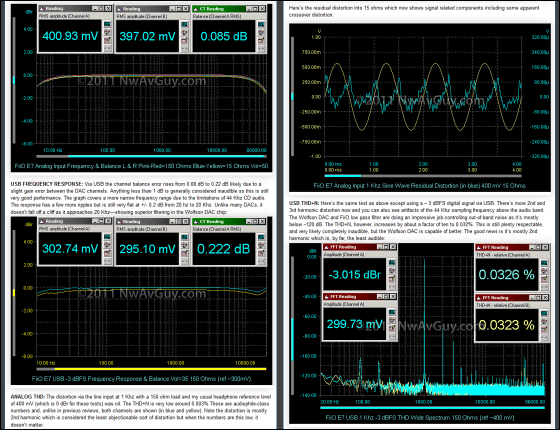Click the cyan display icon beside 0.0326 %
This screenshot has width=560, height=430.
click(x=544, y=263)
